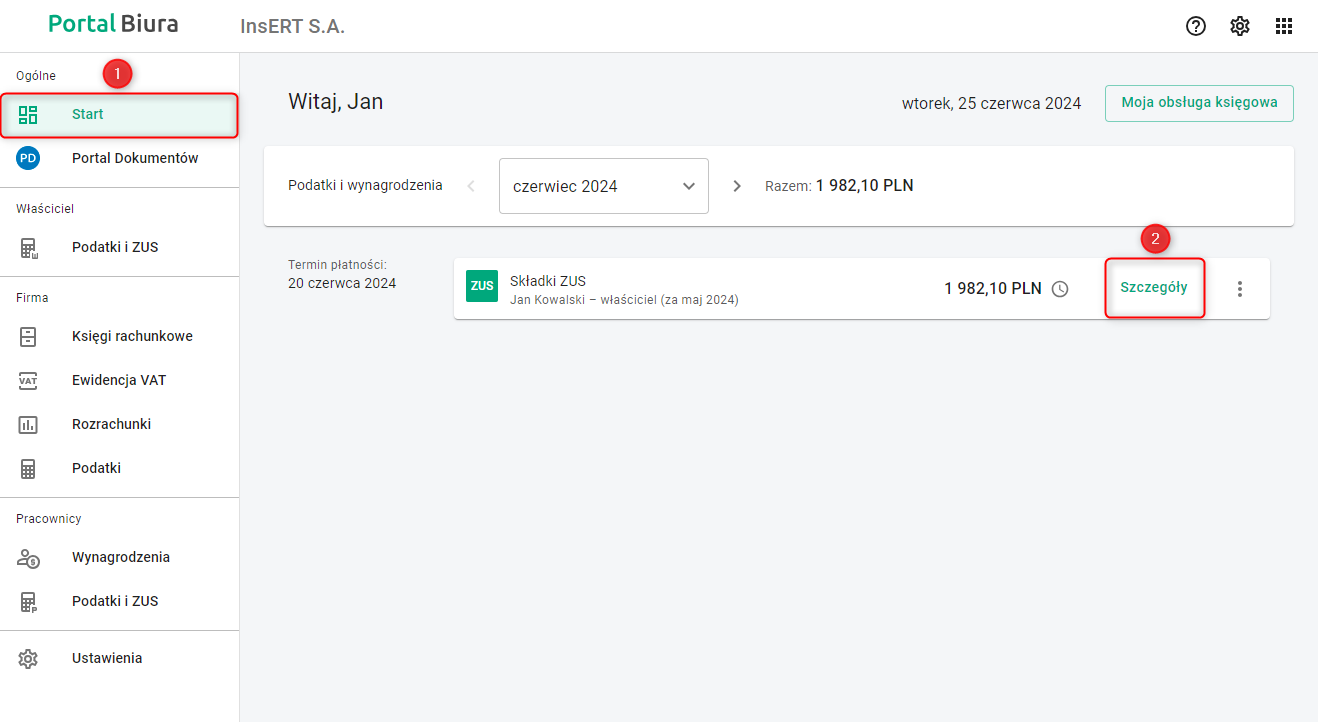Open Księgi rachunkowe menu item
Image resolution: width=1318 pixels, height=722 pixels.
click(x=120, y=336)
